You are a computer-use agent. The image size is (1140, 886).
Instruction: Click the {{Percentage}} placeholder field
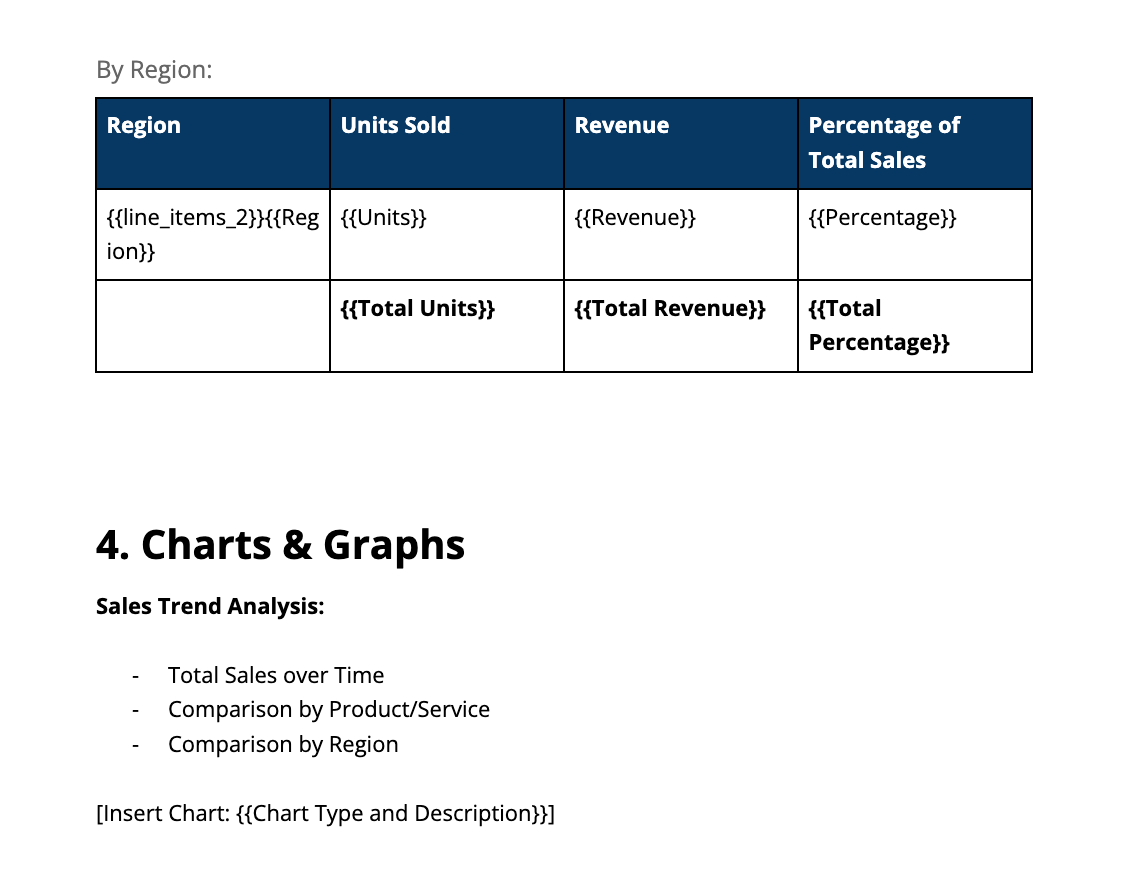[881, 217]
